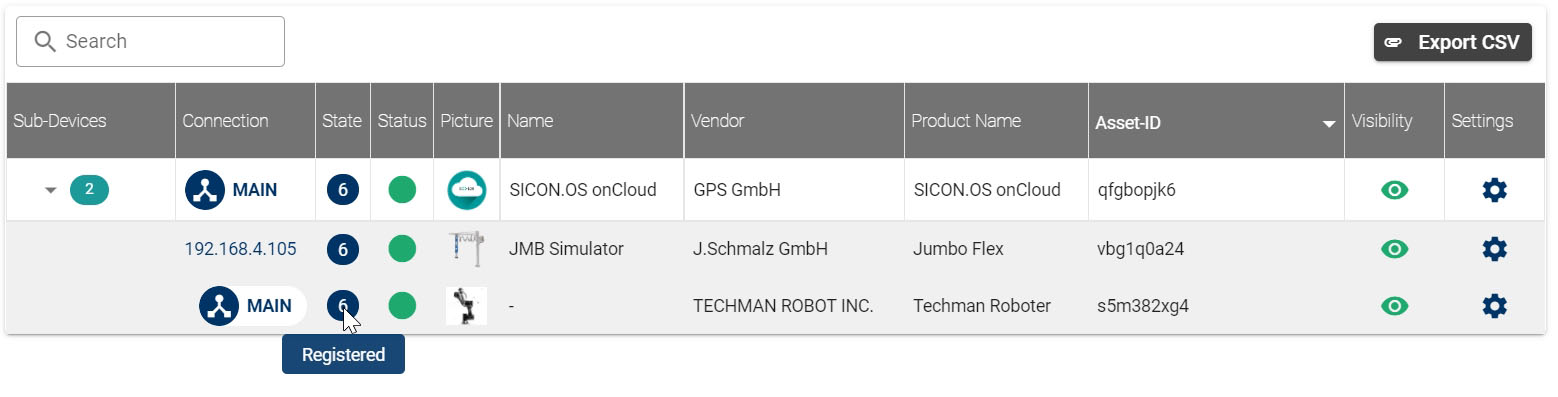Collapse sub-devices arrow of SICON.OS onCloud
Image resolution: width=1558 pixels, height=397 pixels.
pyautogui.click(x=50, y=190)
